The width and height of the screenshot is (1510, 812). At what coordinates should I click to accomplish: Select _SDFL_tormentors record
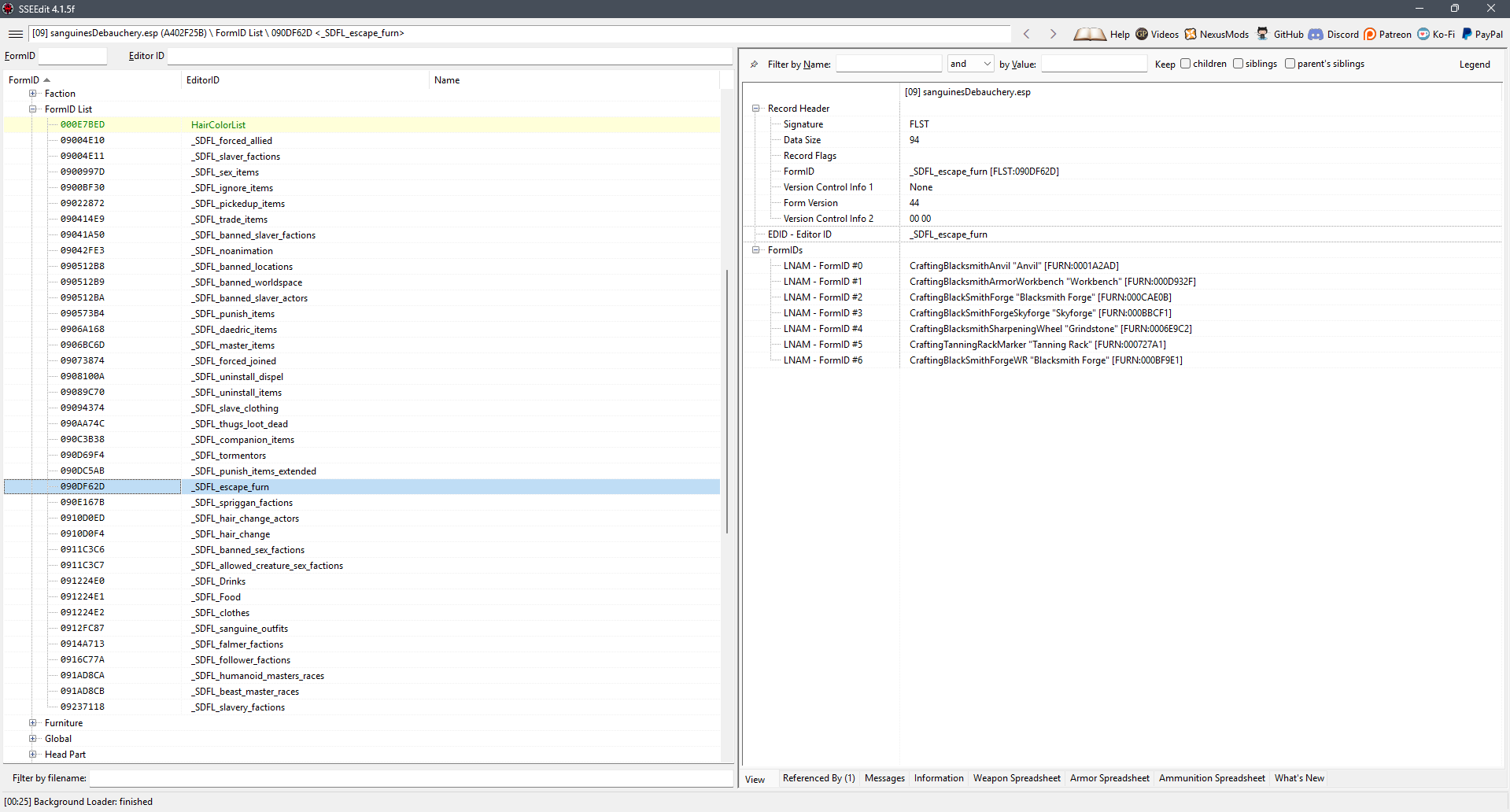(x=362, y=456)
